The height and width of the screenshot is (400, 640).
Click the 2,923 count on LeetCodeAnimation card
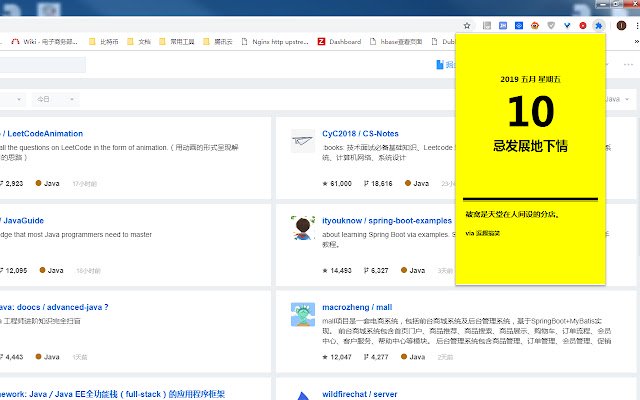click(x=12, y=184)
